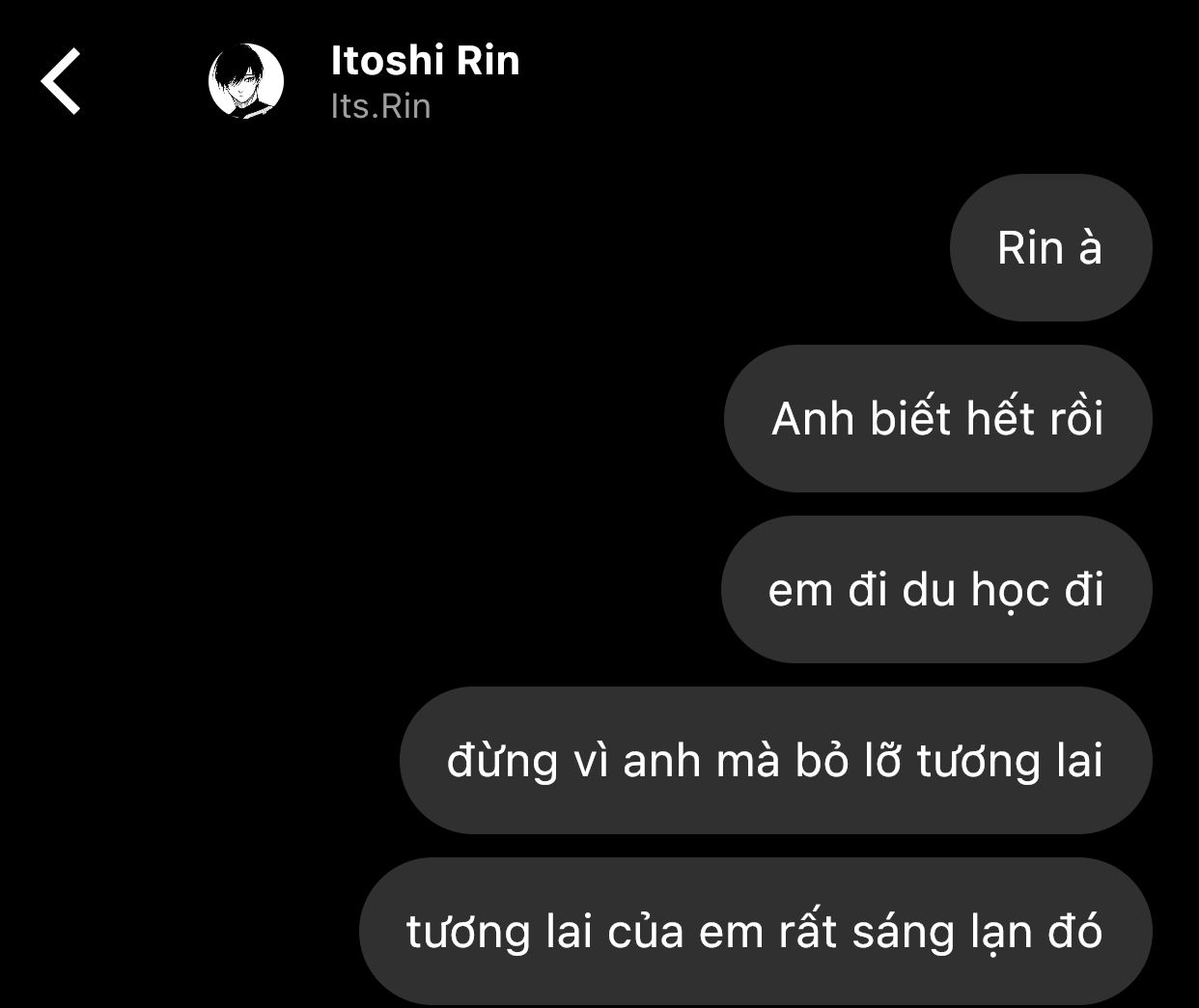The height and width of the screenshot is (1008, 1199).
Task: Go back using the left arrow icon
Action: click(x=60, y=82)
